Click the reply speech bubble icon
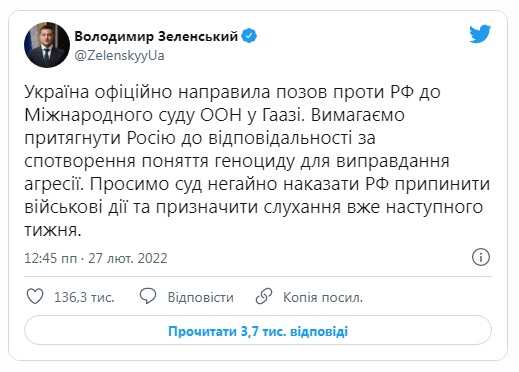 pyautogui.click(x=148, y=296)
